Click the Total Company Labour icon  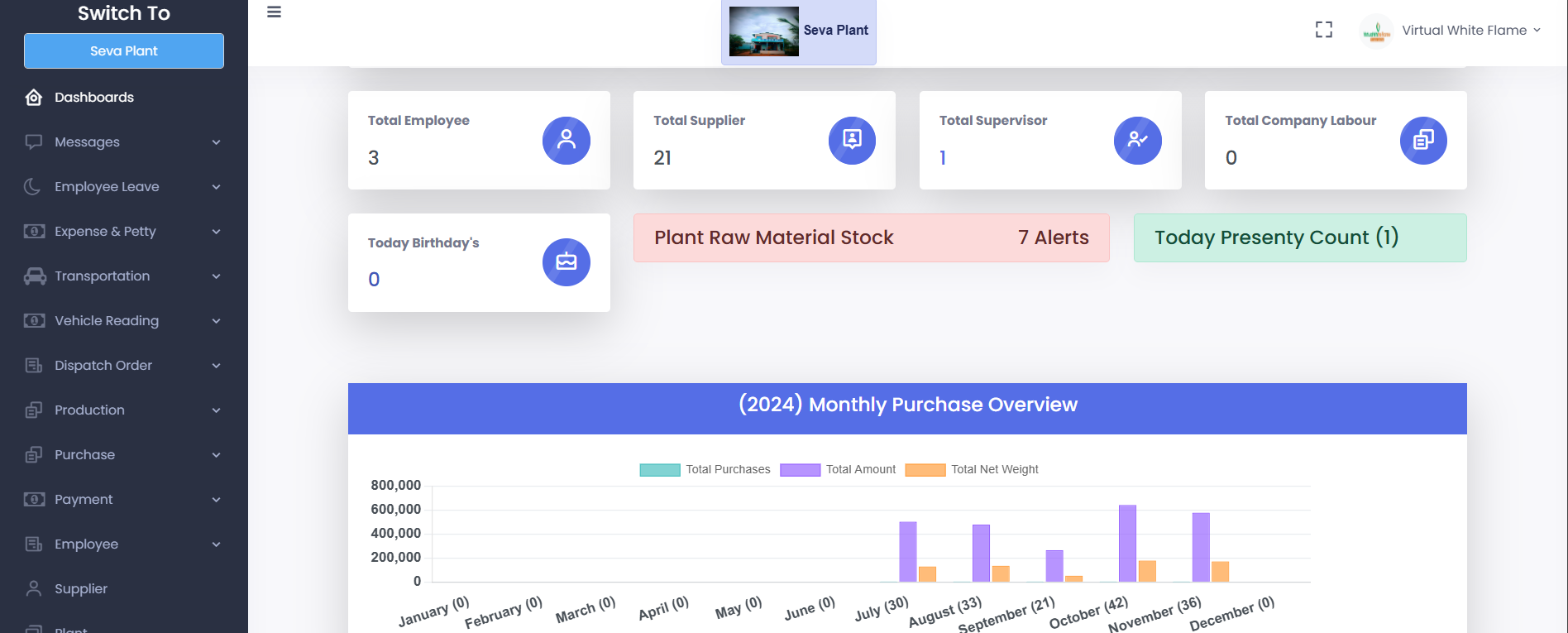(x=1422, y=140)
